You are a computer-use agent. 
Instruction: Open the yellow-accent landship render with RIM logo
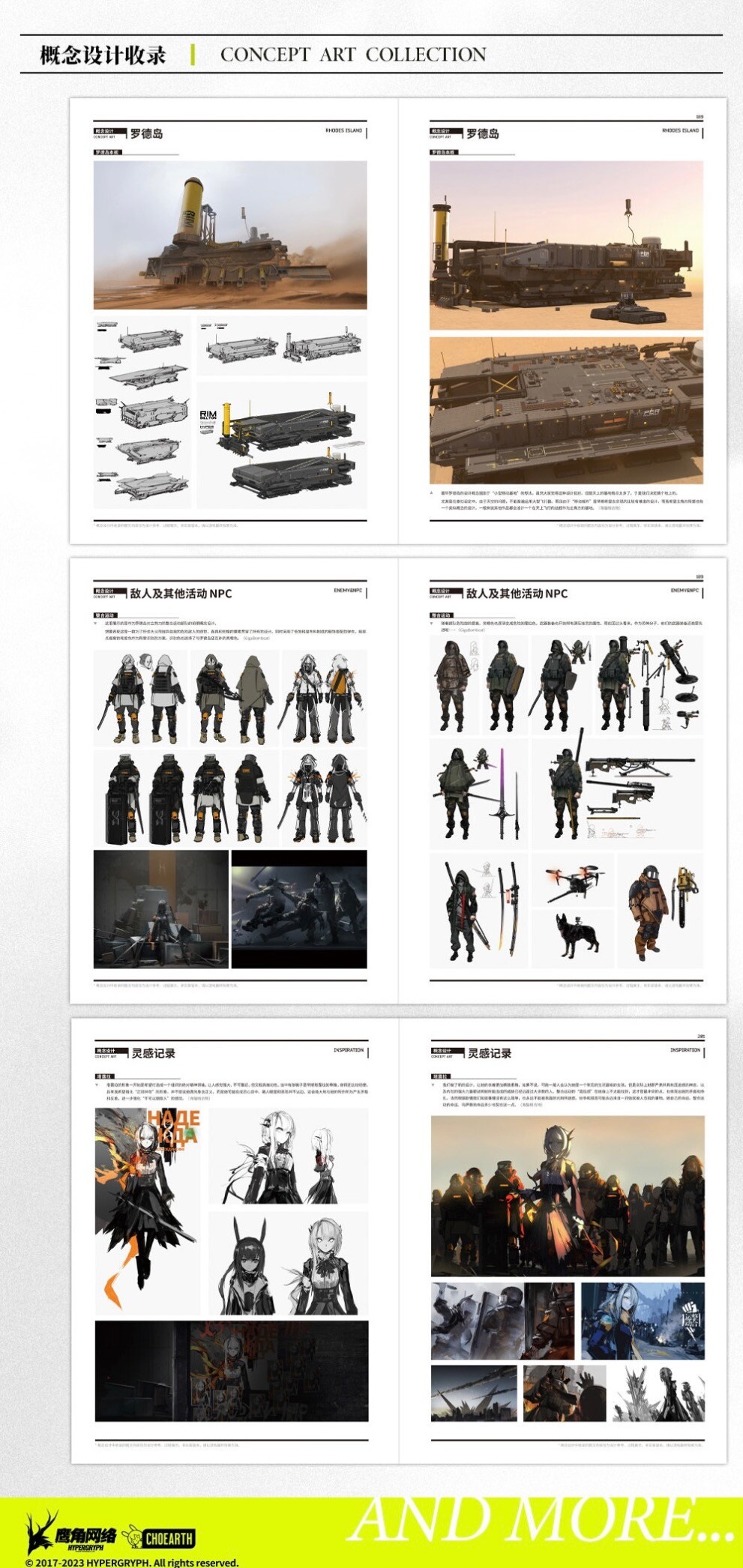pos(282,445)
